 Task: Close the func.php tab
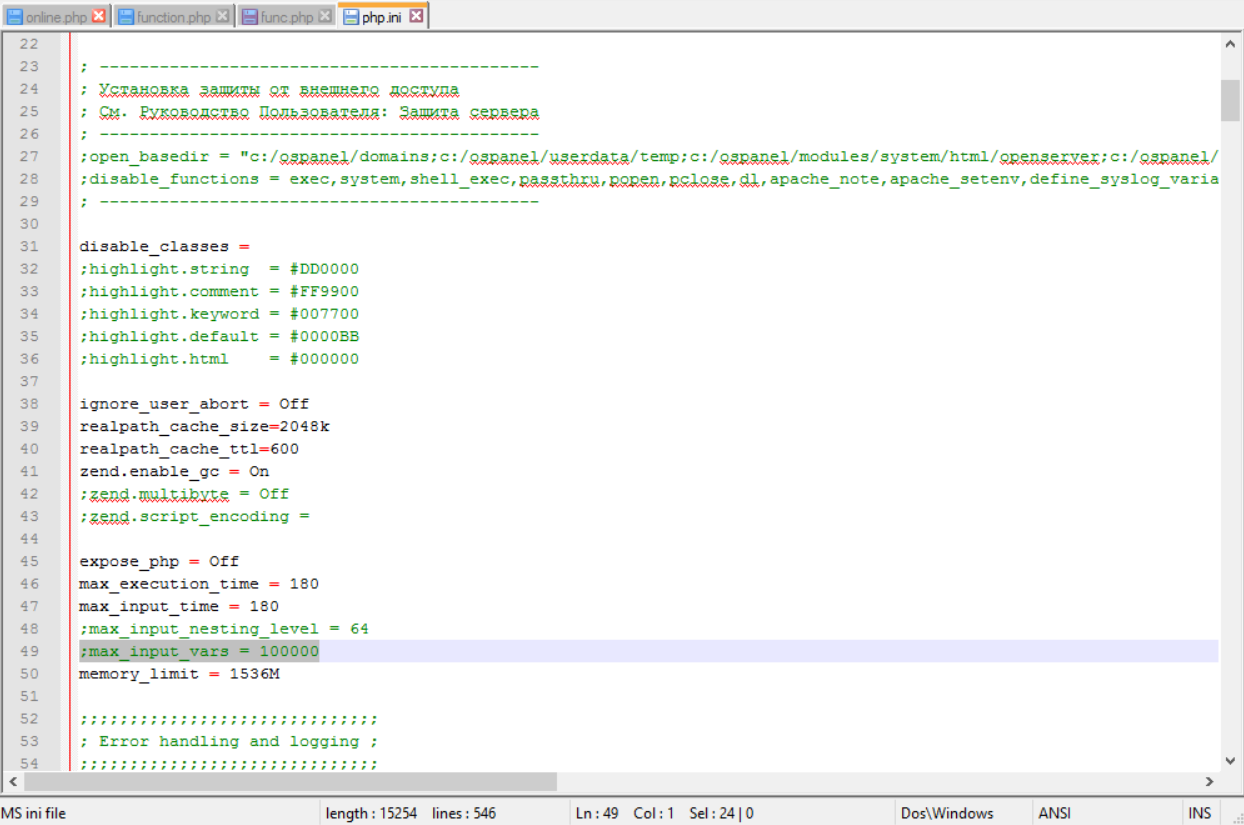pos(324,17)
